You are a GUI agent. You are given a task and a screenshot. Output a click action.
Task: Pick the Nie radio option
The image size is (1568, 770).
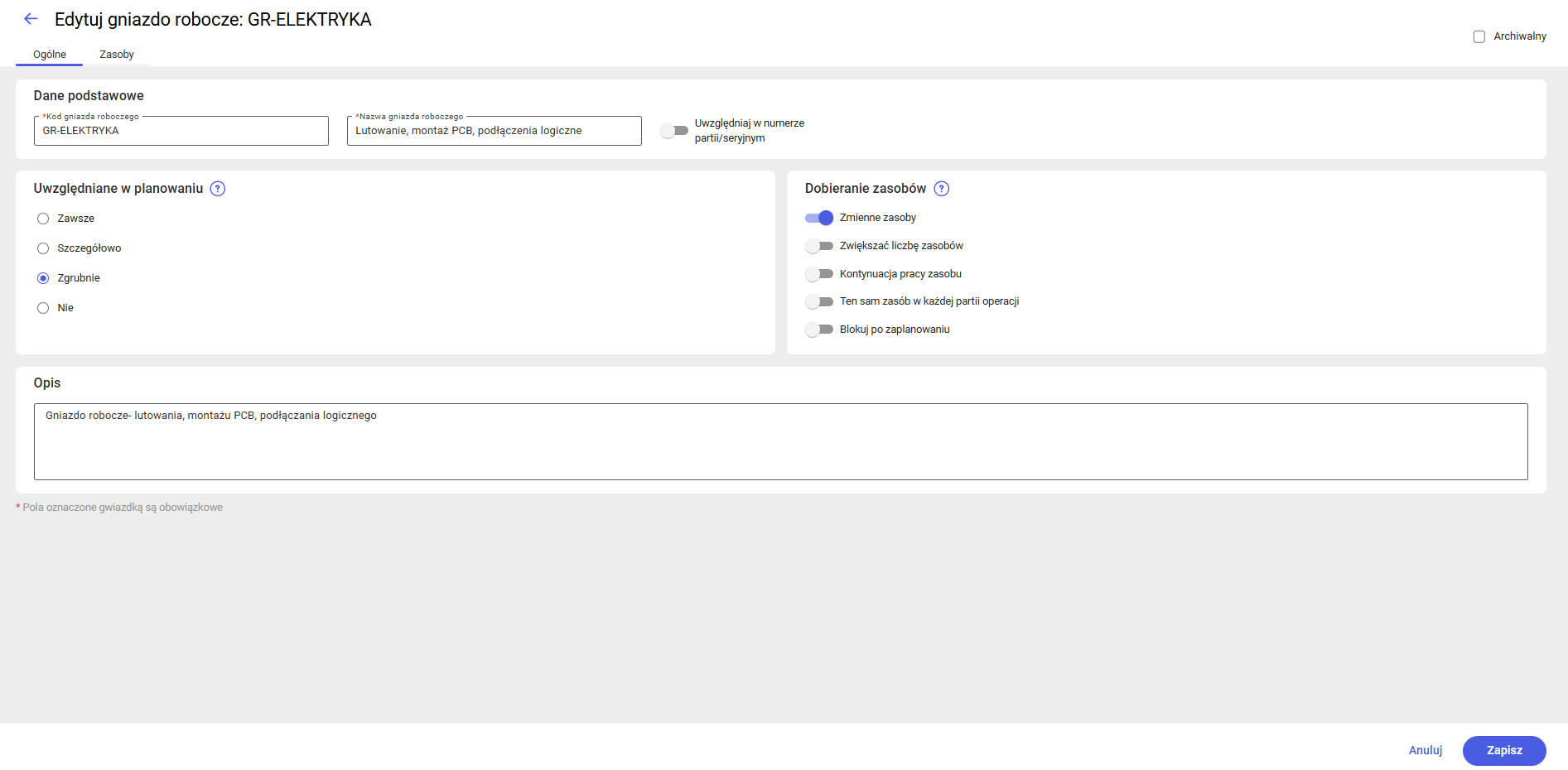tap(43, 308)
